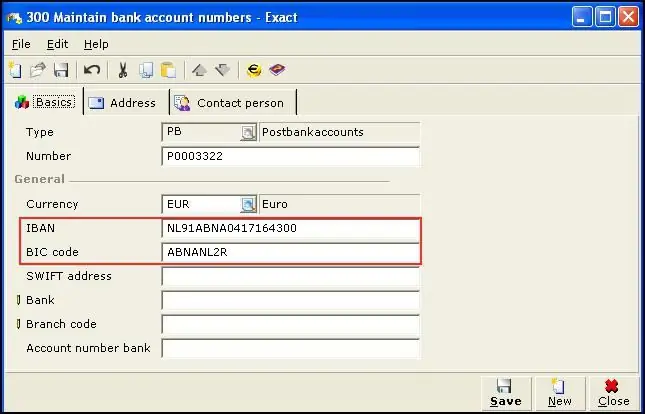
Task: Open the Help menu
Action: [96, 44]
